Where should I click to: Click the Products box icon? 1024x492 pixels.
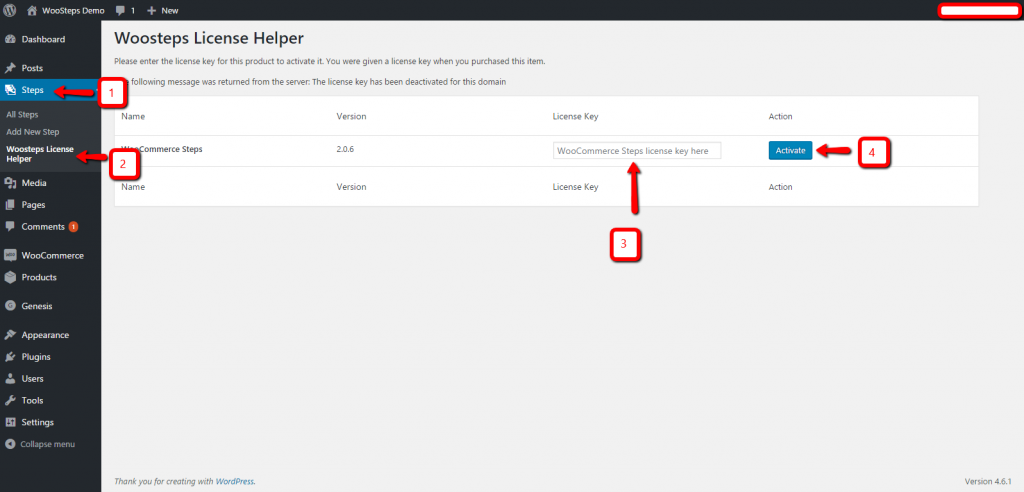(10, 277)
